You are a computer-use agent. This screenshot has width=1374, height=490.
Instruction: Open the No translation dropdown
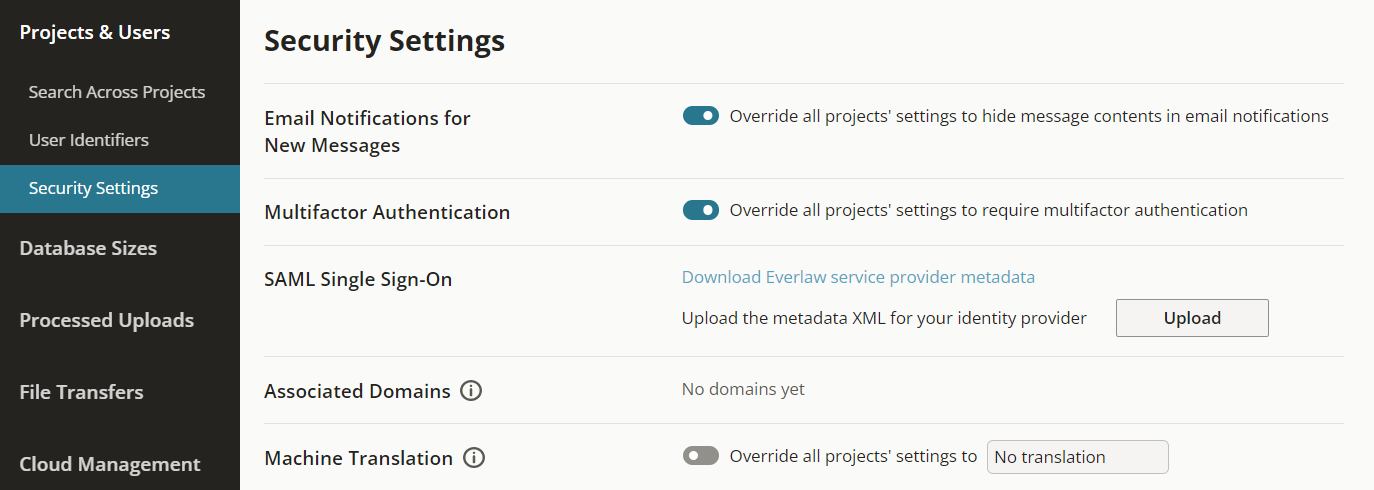(x=1077, y=457)
